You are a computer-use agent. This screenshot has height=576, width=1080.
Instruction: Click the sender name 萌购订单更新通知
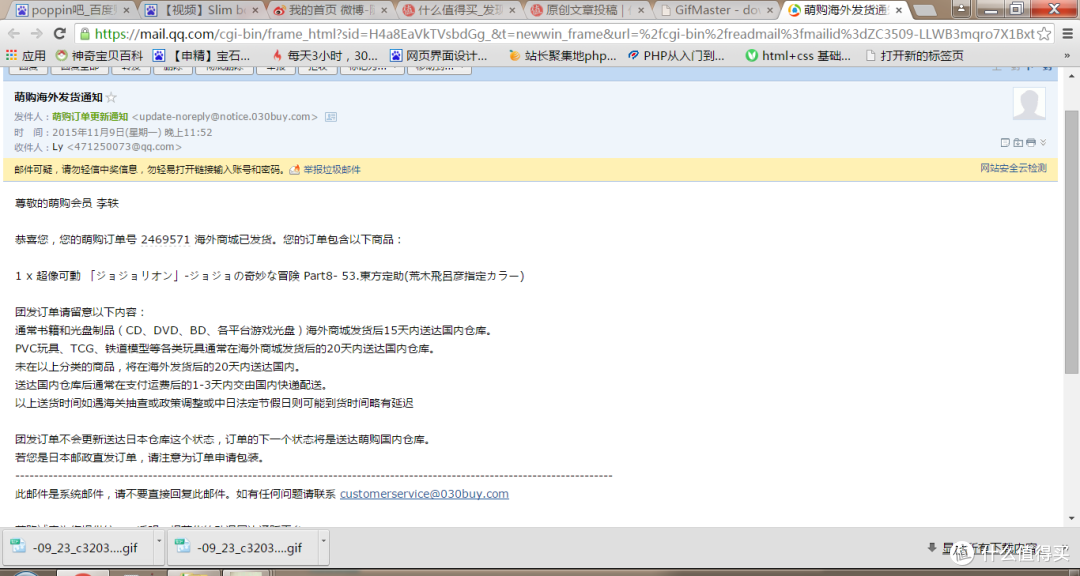coord(90,116)
